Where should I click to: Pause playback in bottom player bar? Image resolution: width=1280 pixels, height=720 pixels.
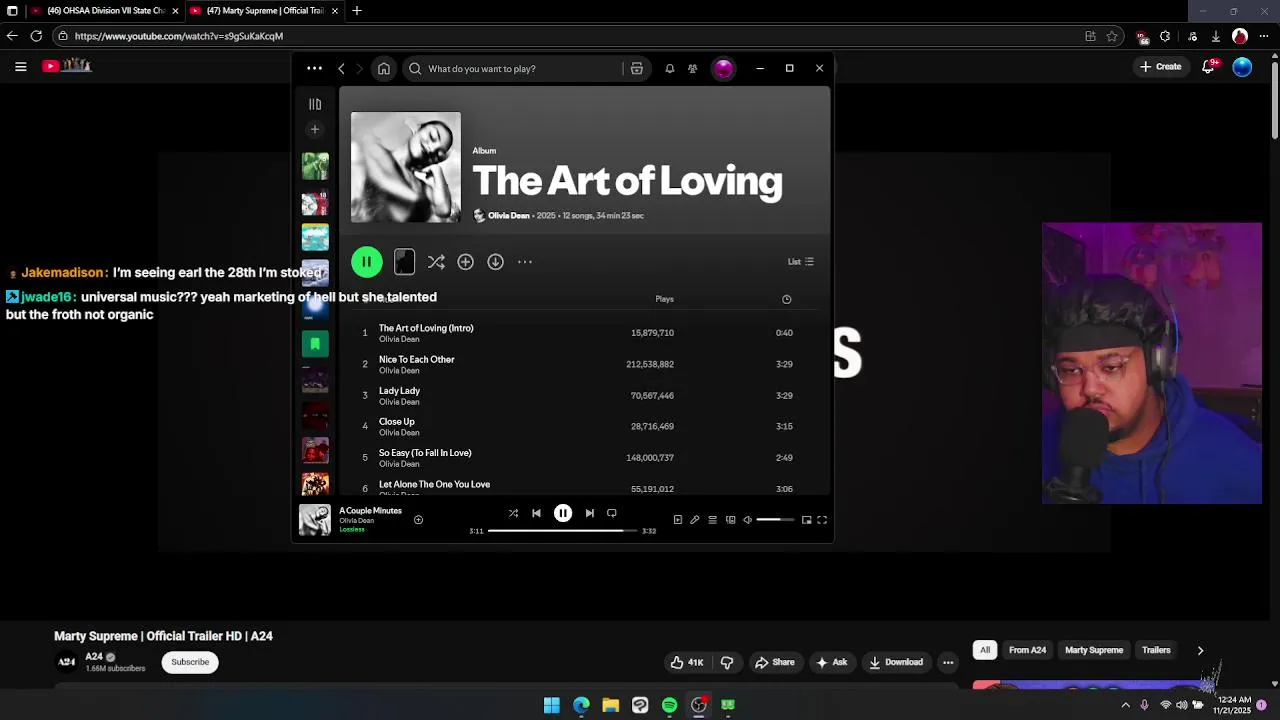[563, 513]
